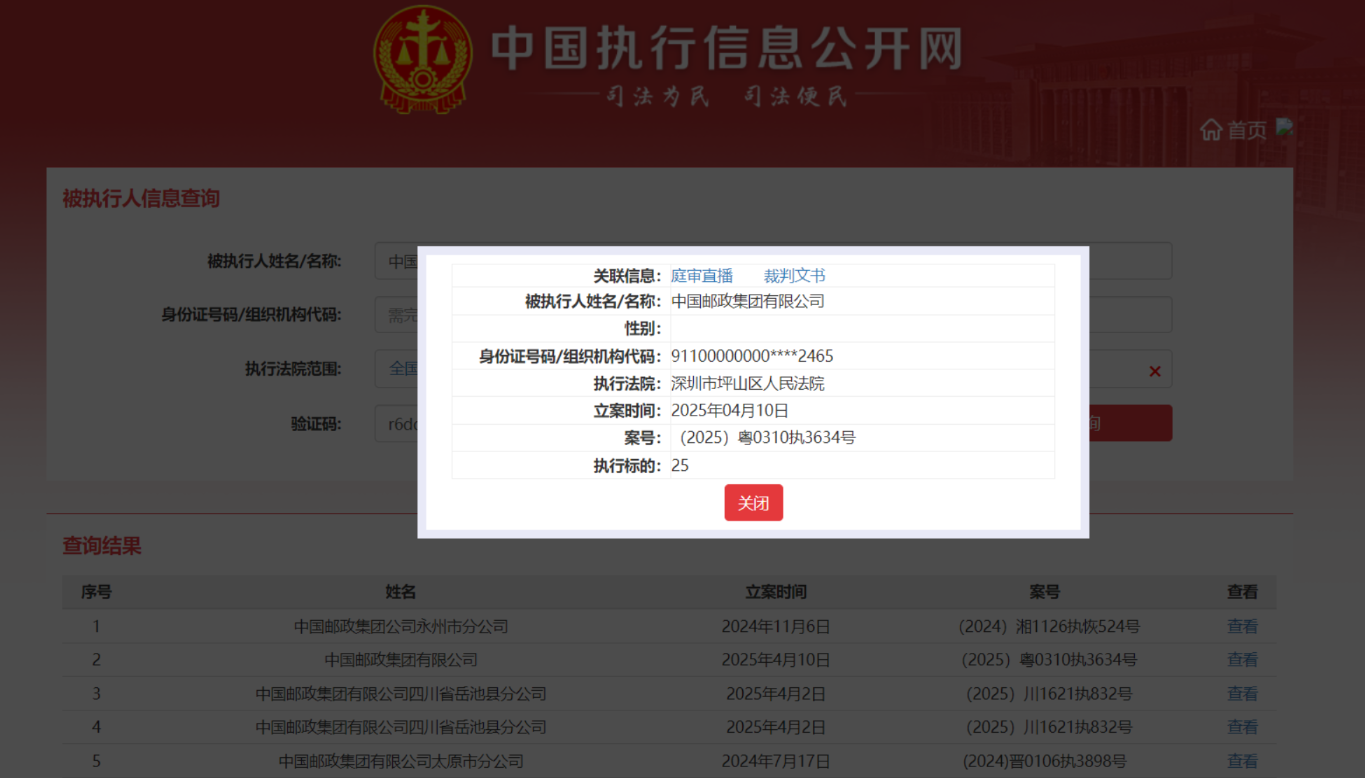
Task: Click the dialog value 深圳市坪山区人民法院
Action: tap(748, 384)
